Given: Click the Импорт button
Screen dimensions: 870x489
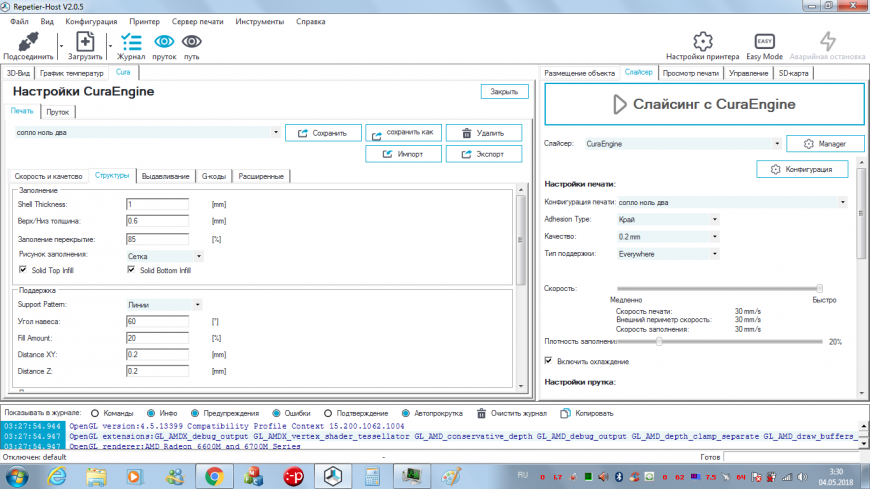Looking at the screenshot, I should 403,154.
